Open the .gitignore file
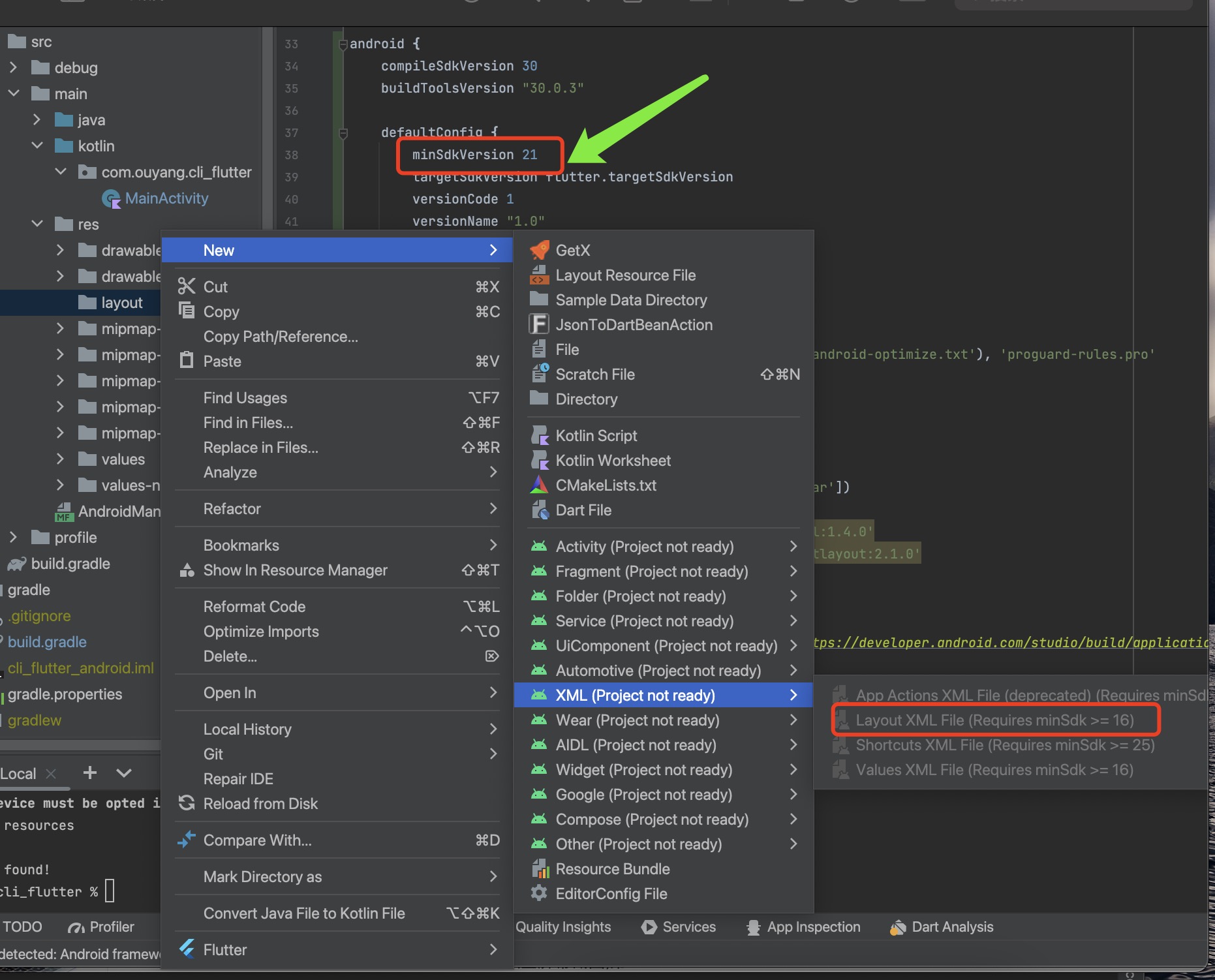 40,616
